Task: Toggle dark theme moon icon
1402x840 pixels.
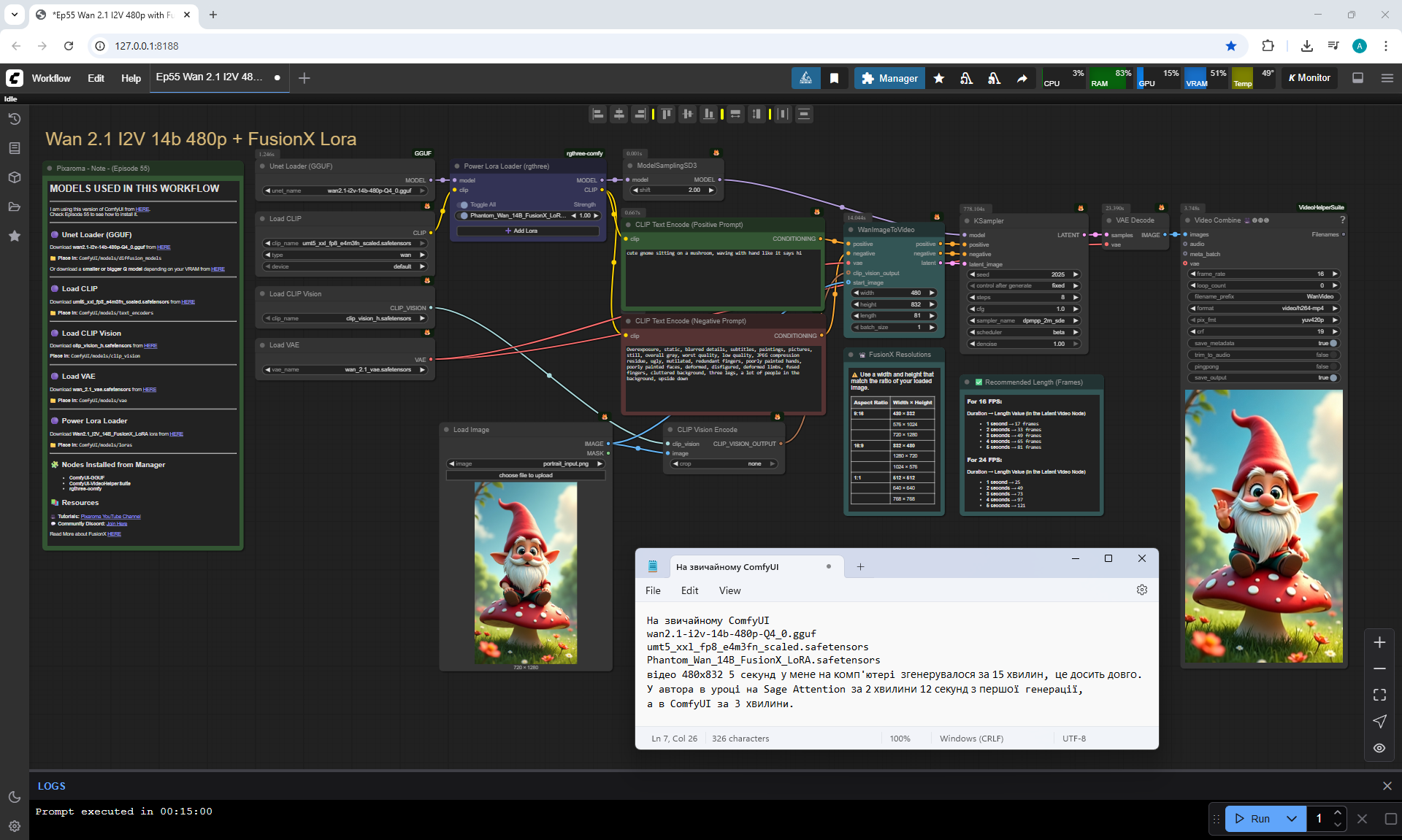Action: pos(15,797)
